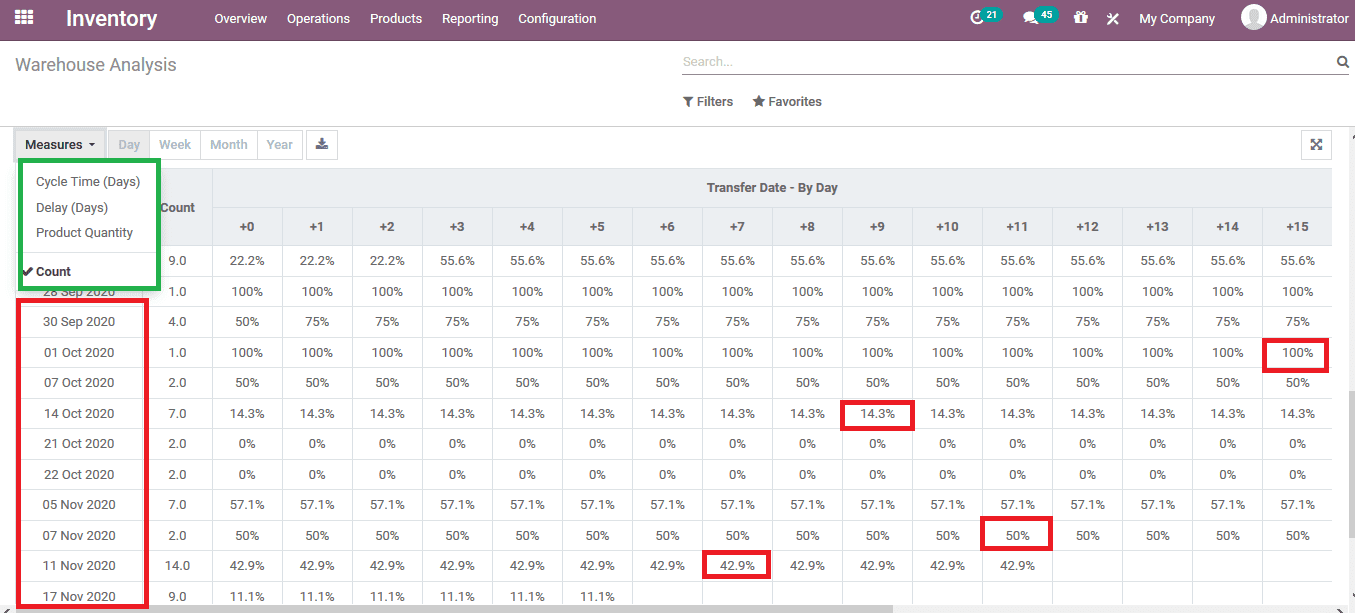Viewport: 1355px width, 613px height.
Task: Click the 07 Nov 2020 row label
Action: pyautogui.click(x=79, y=536)
